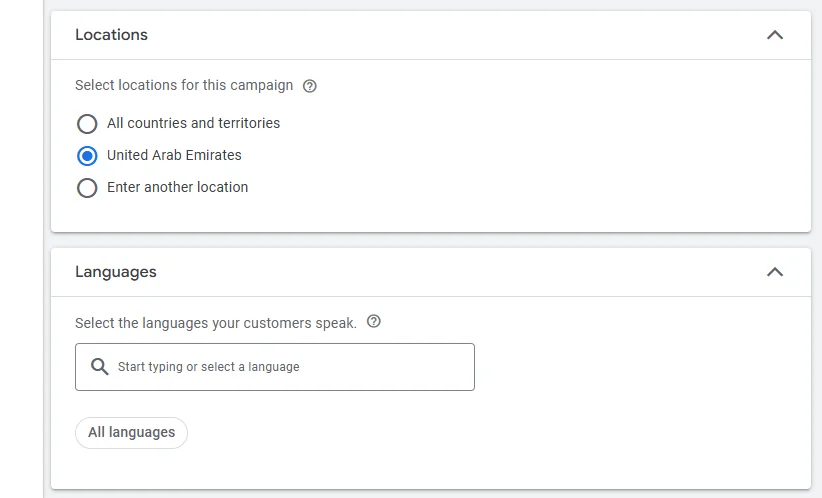Collapse the Languages section with its chevron
The image size is (822, 498).
click(x=774, y=272)
